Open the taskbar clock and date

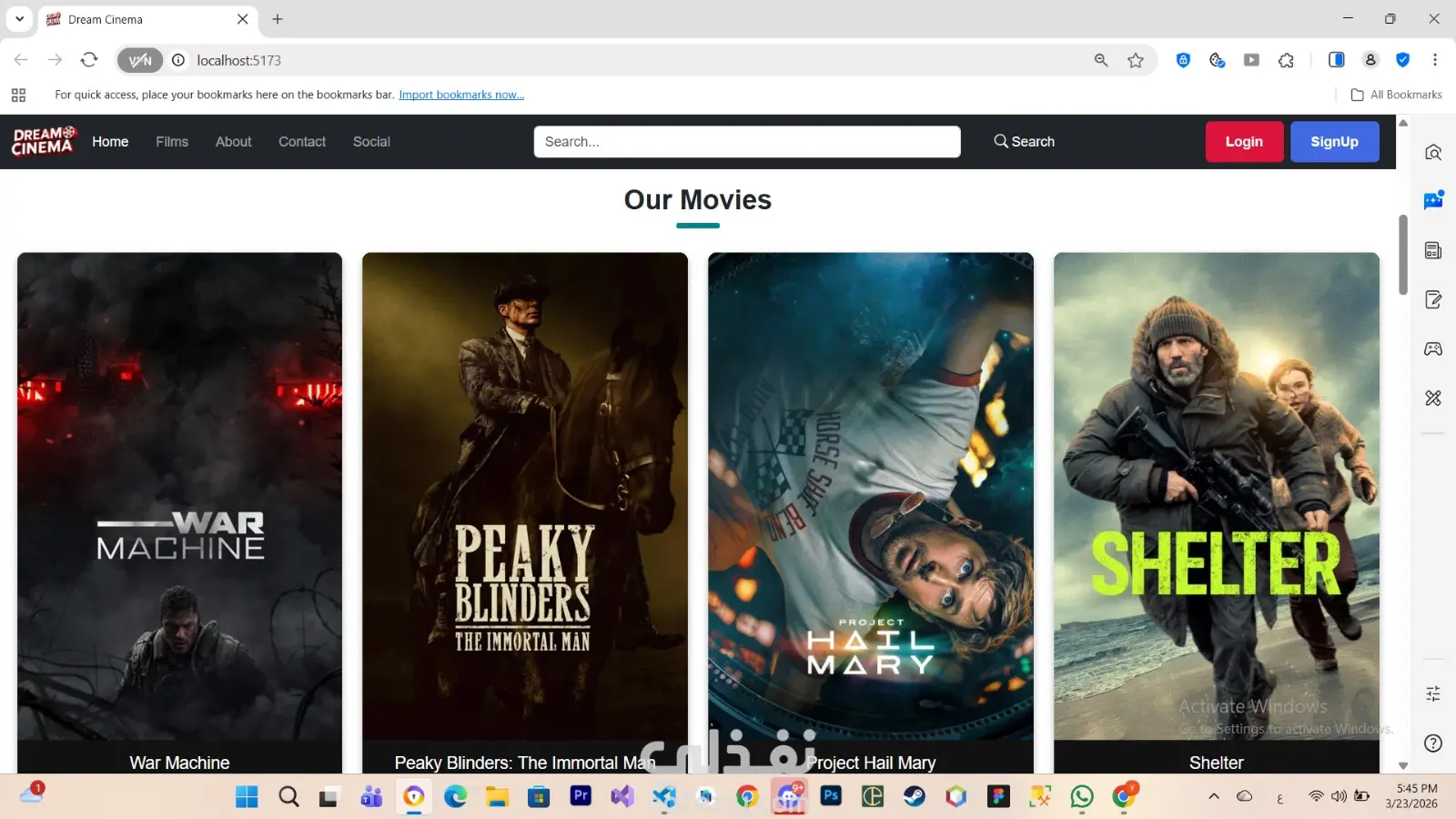tap(1411, 796)
